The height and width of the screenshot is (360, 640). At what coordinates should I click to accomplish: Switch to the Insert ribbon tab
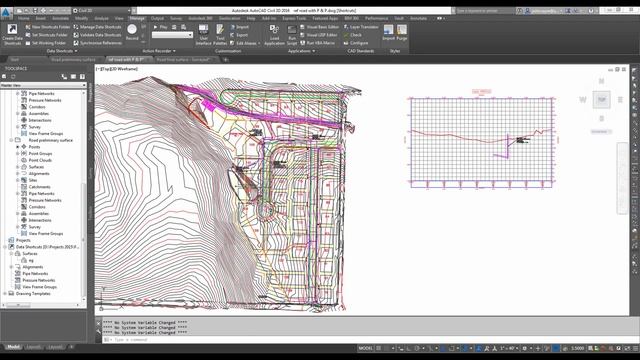pyautogui.click(x=40, y=18)
